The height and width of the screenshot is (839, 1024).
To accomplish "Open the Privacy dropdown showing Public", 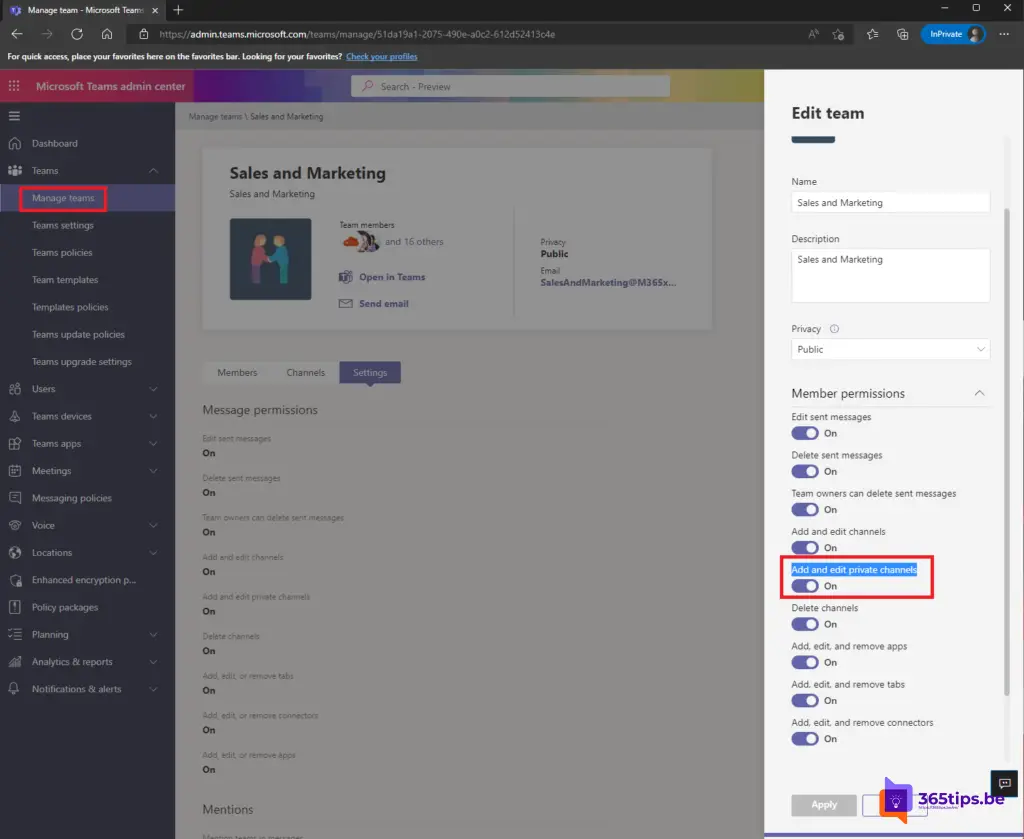I will click(890, 349).
